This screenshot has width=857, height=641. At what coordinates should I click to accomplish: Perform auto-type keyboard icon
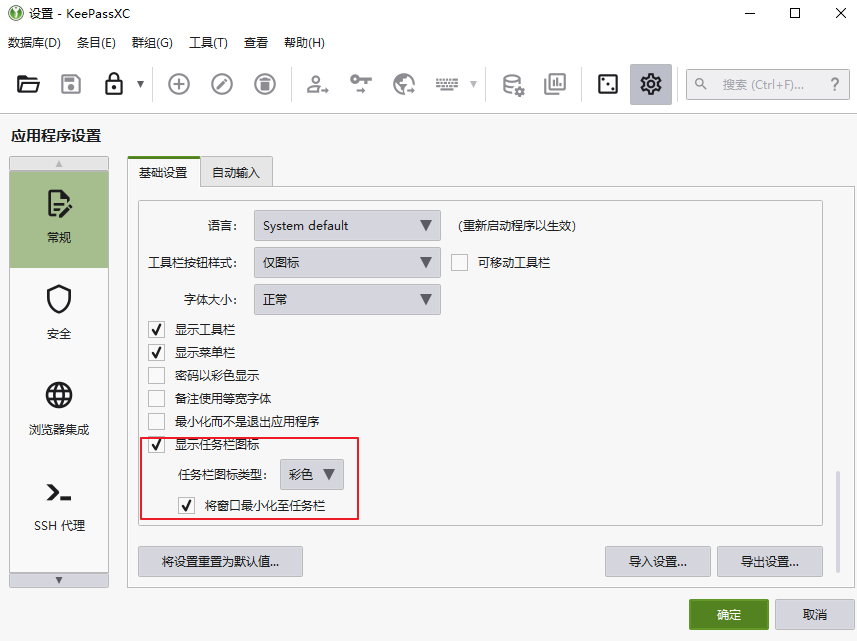[x=447, y=84]
